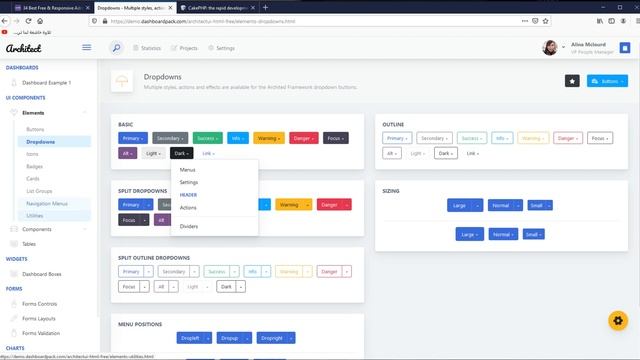Open the Firefox library icon

coord(600,21)
